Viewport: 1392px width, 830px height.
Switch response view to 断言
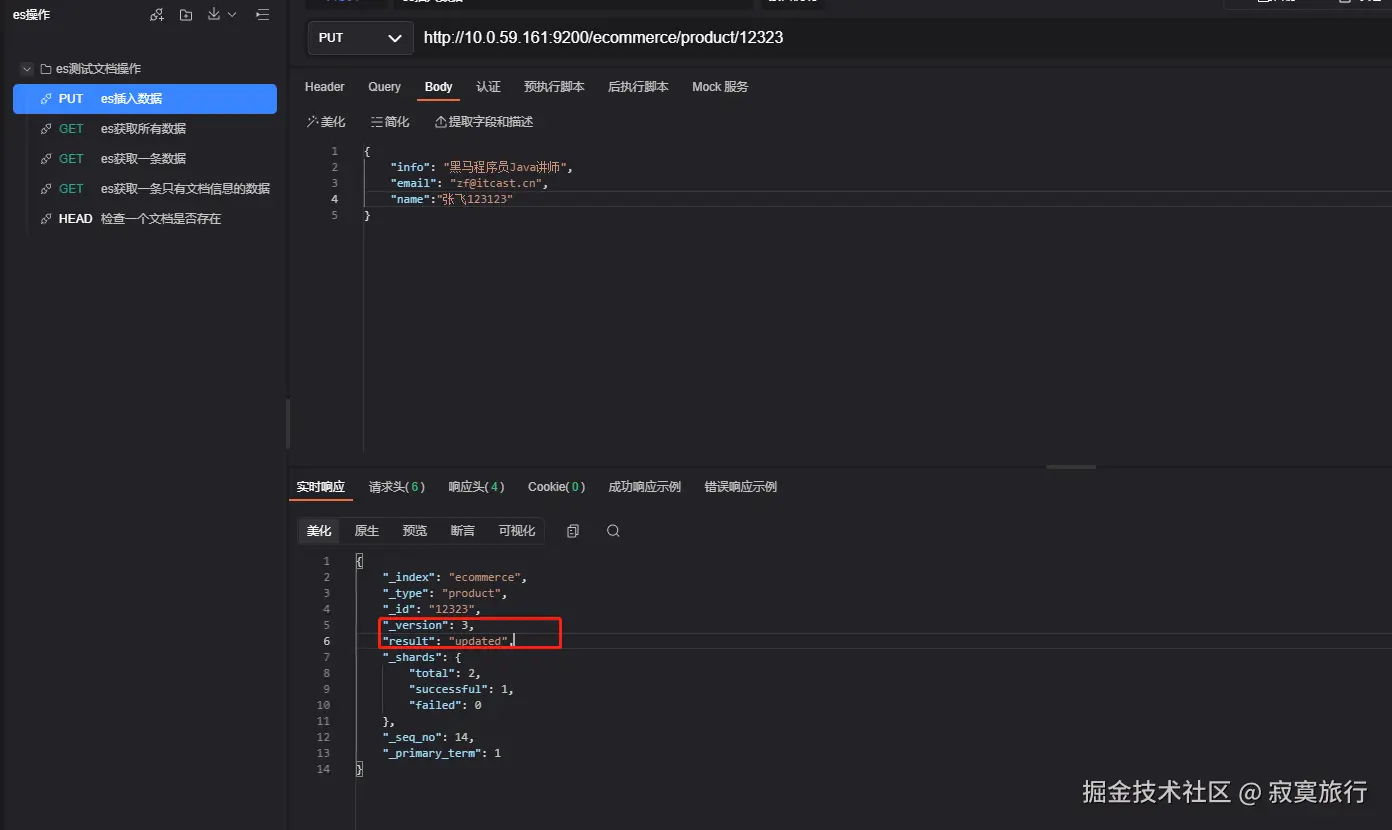pos(463,531)
